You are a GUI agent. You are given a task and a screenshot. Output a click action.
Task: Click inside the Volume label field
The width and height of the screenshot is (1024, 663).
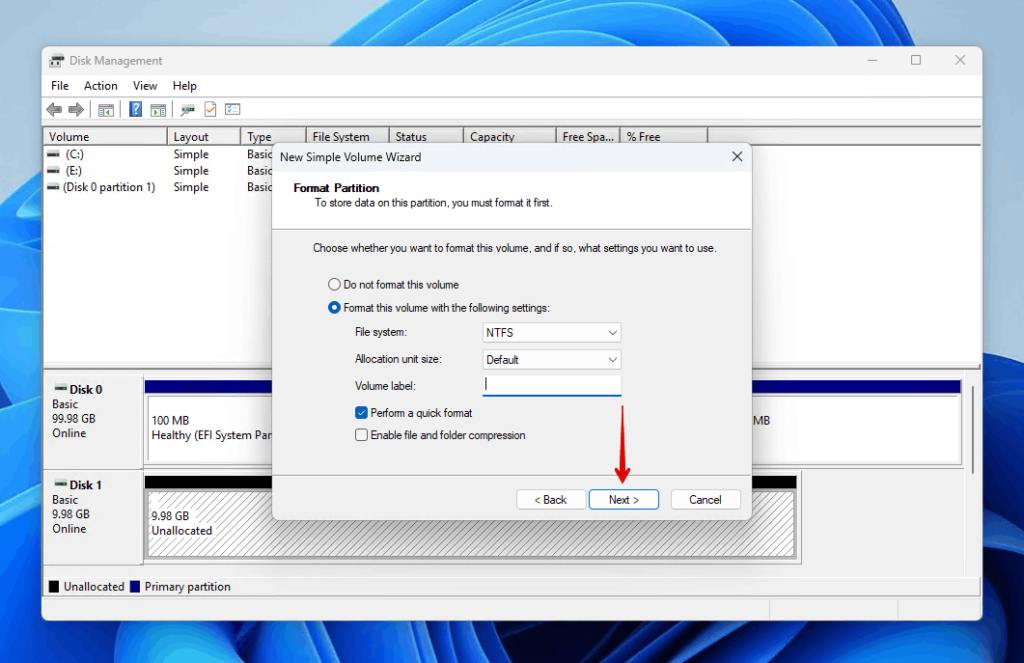pos(551,385)
